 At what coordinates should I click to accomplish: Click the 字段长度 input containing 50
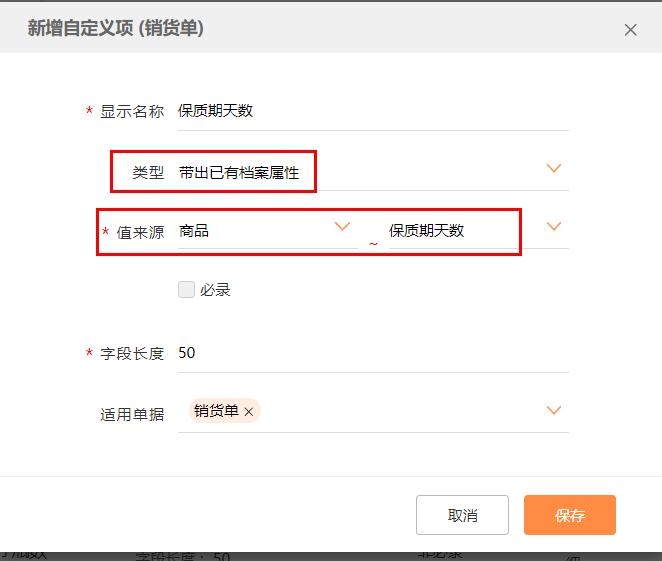coord(370,352)
